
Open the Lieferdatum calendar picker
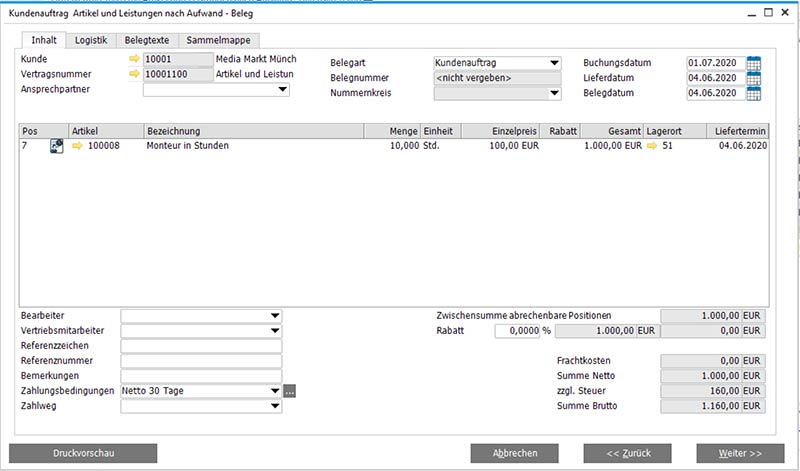[x=753, y=79]
